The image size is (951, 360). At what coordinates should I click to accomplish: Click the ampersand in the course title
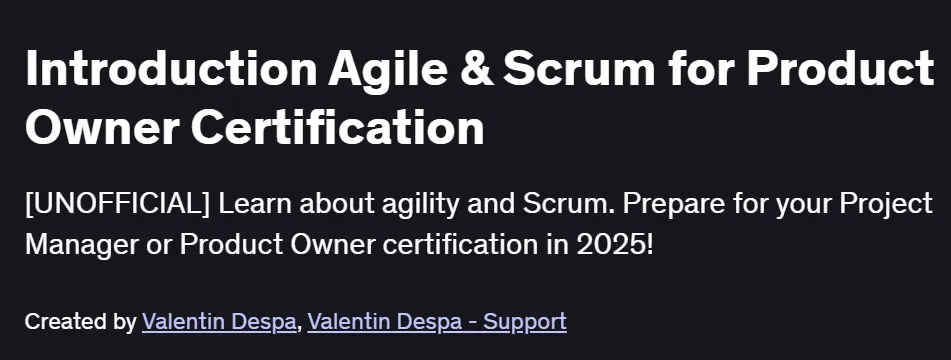coord(474,69)
